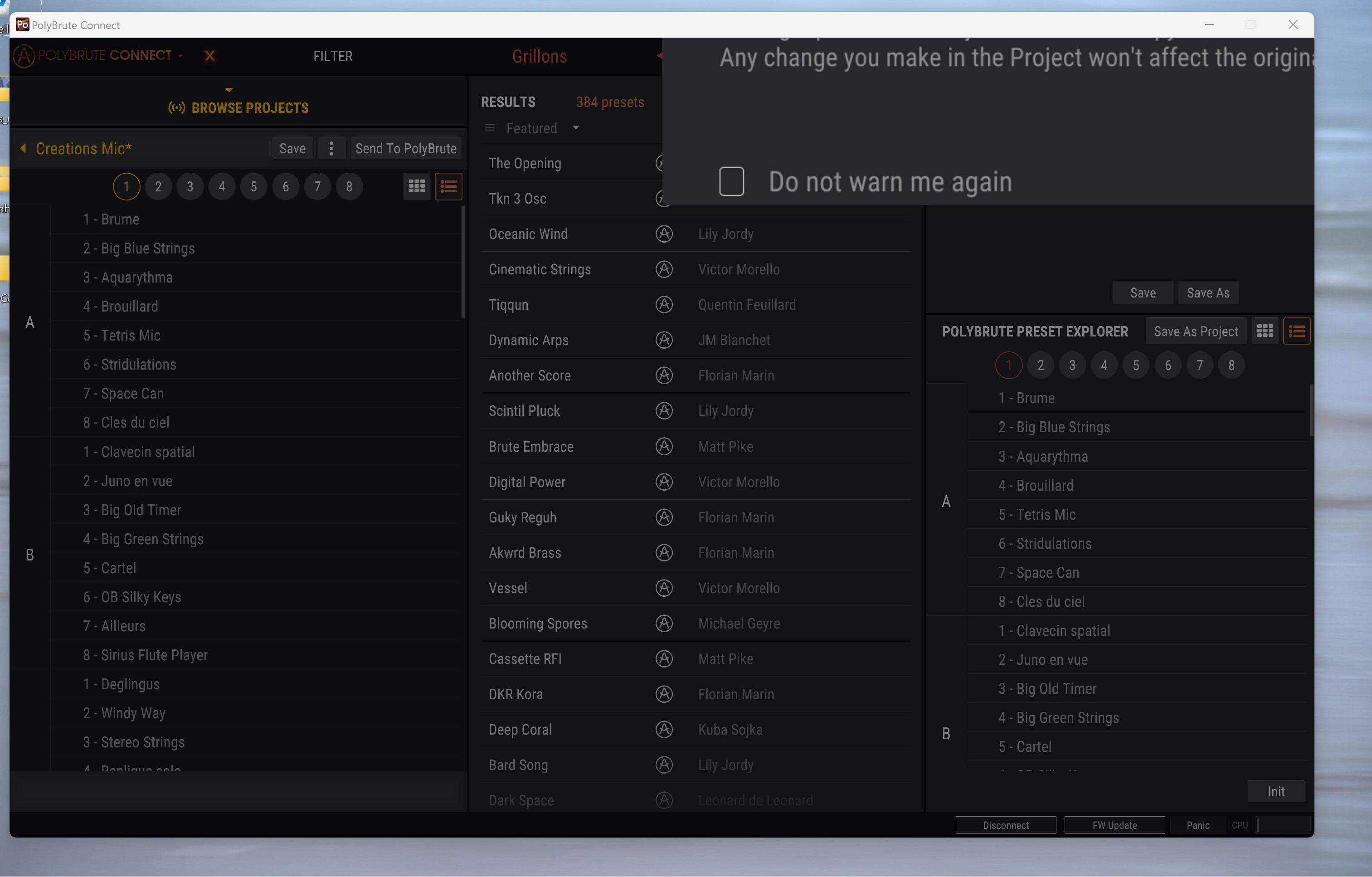Select project bank 2
1372x877 pixels.
158,187
